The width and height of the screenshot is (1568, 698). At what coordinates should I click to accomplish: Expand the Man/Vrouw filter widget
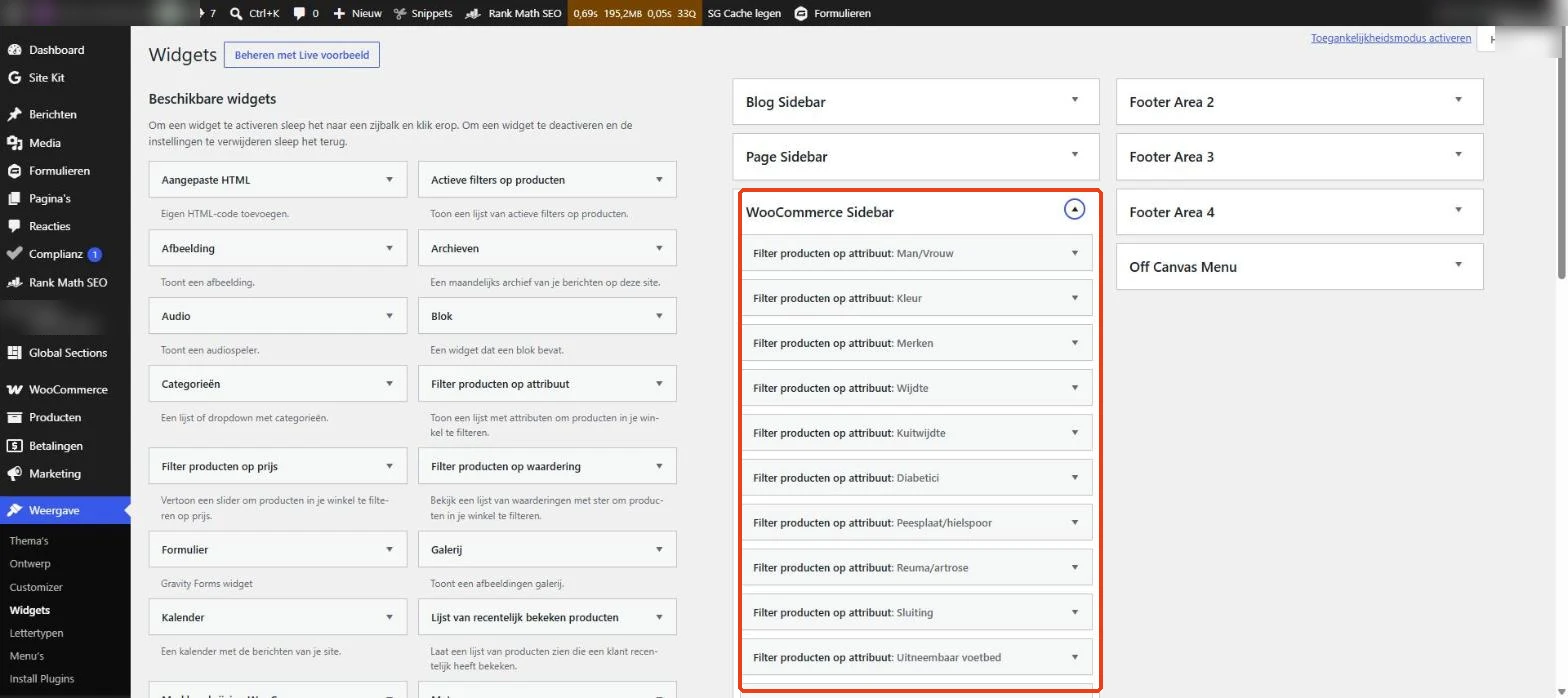click(1075, 253)
